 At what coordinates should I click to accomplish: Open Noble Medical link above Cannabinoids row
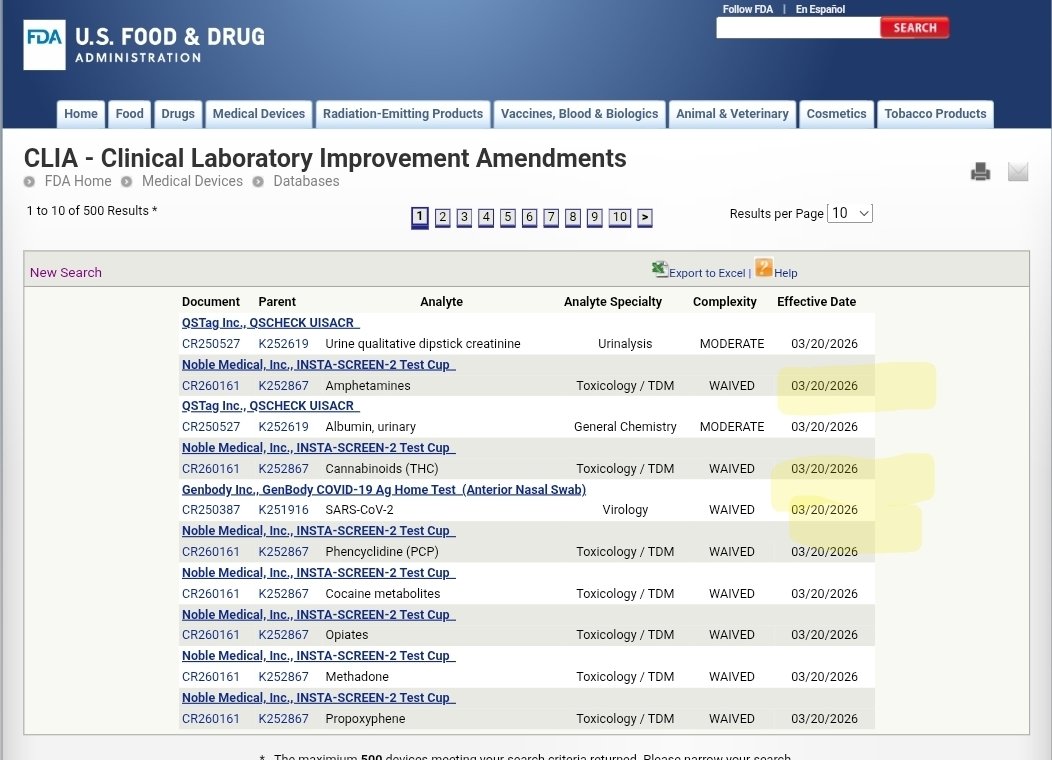tap(319, 447)
